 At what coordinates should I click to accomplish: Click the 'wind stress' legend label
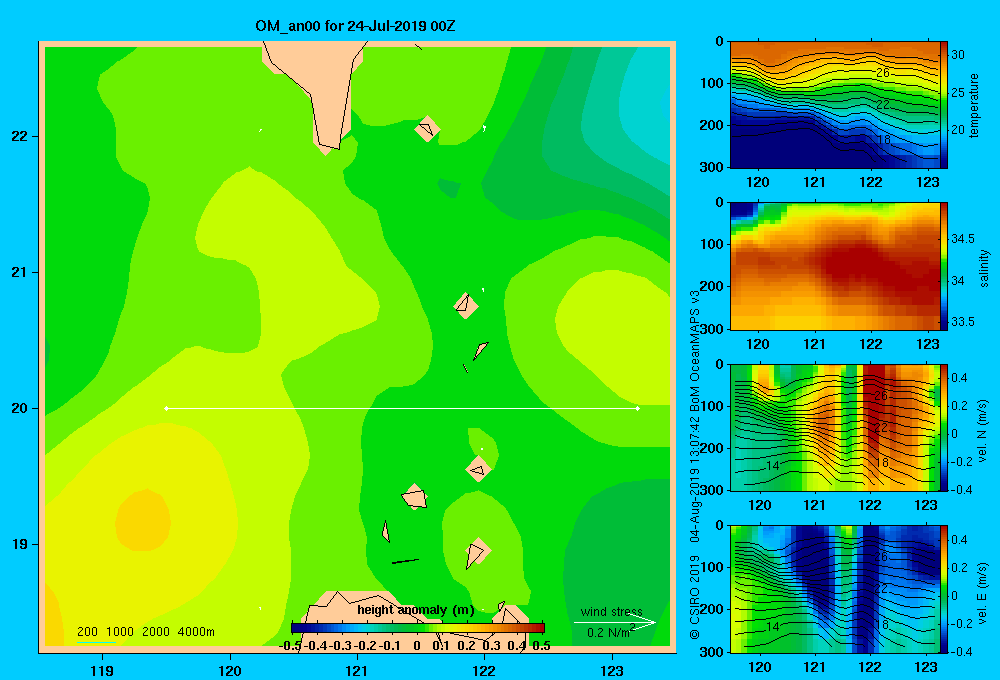(612, 611)
